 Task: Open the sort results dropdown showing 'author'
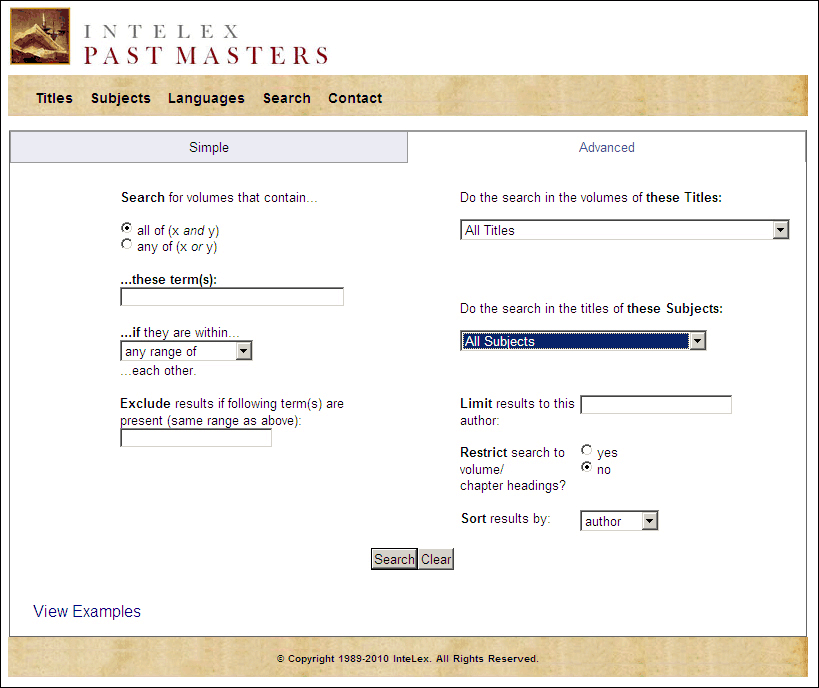(646, 520)
